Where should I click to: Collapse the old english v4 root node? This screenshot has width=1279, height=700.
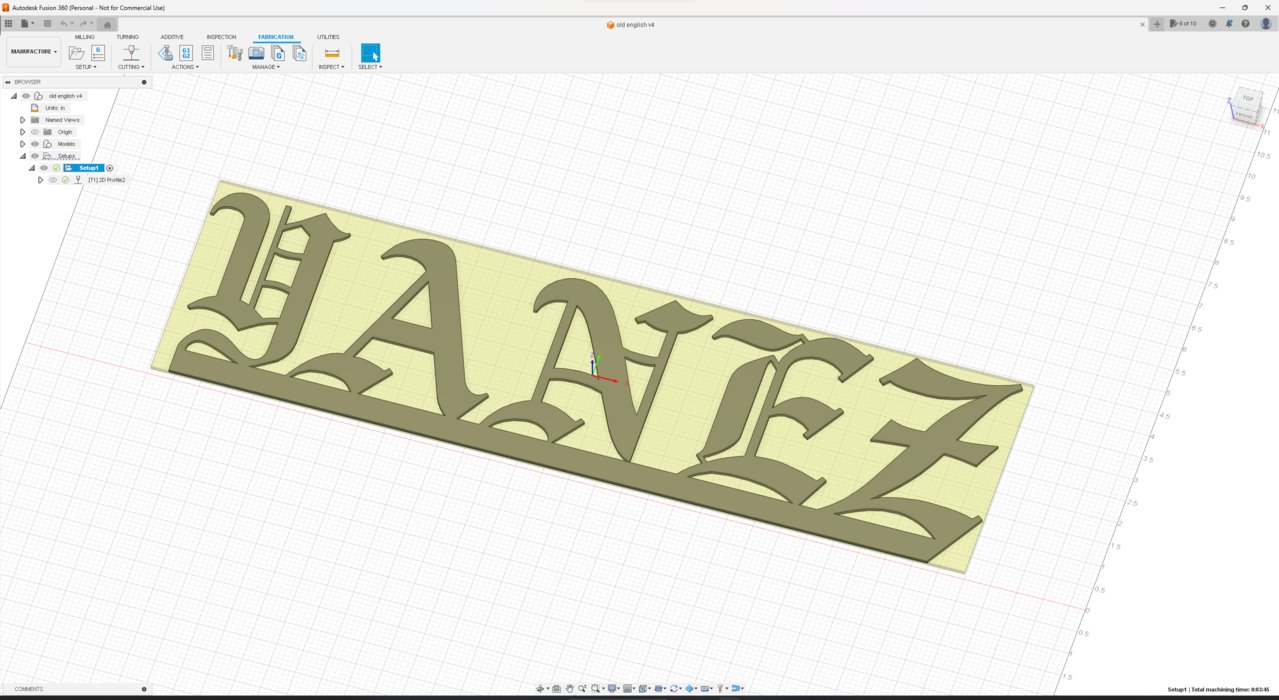tap(13, 96)
